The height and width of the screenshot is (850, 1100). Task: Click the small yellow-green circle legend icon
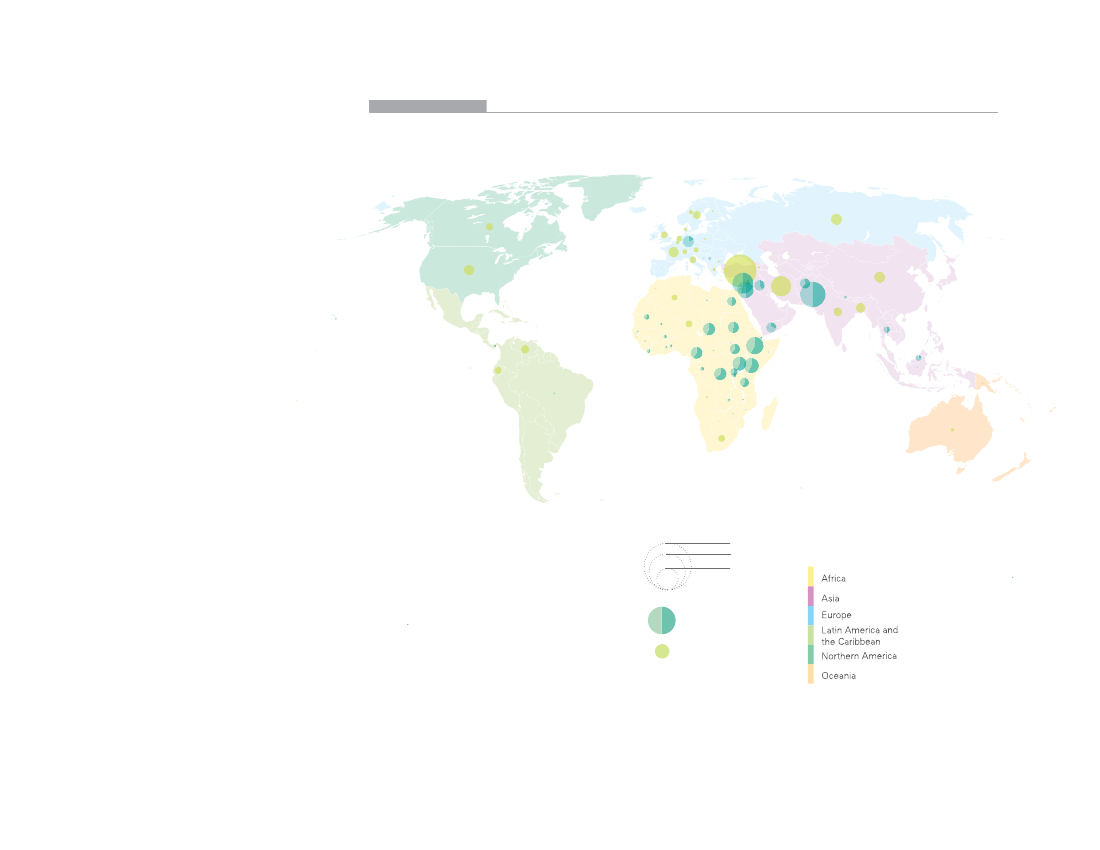coord(662,651)
